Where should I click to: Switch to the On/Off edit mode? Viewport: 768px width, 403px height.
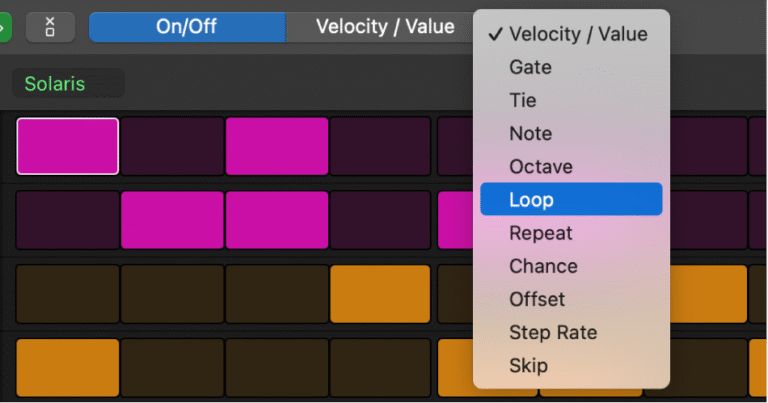(x=187, y=27)
